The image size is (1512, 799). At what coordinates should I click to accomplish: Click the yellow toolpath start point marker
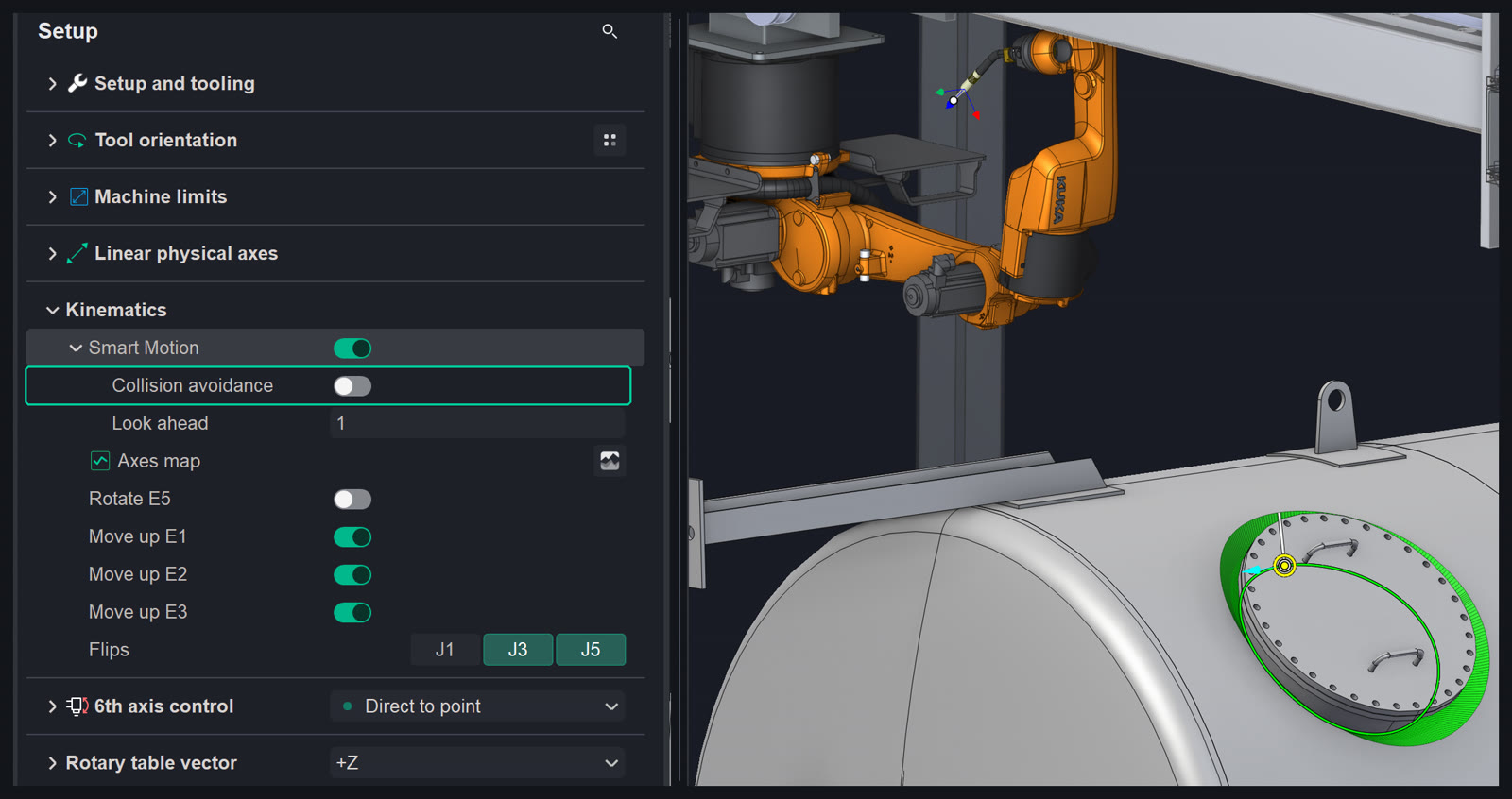point(1284,566)
